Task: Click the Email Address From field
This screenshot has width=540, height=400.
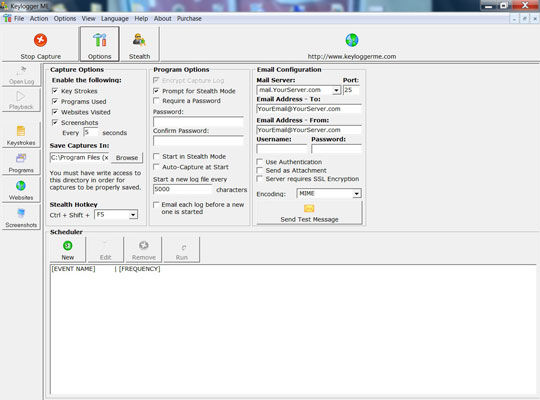Action: pyautogui.click(x=309, y=130)
